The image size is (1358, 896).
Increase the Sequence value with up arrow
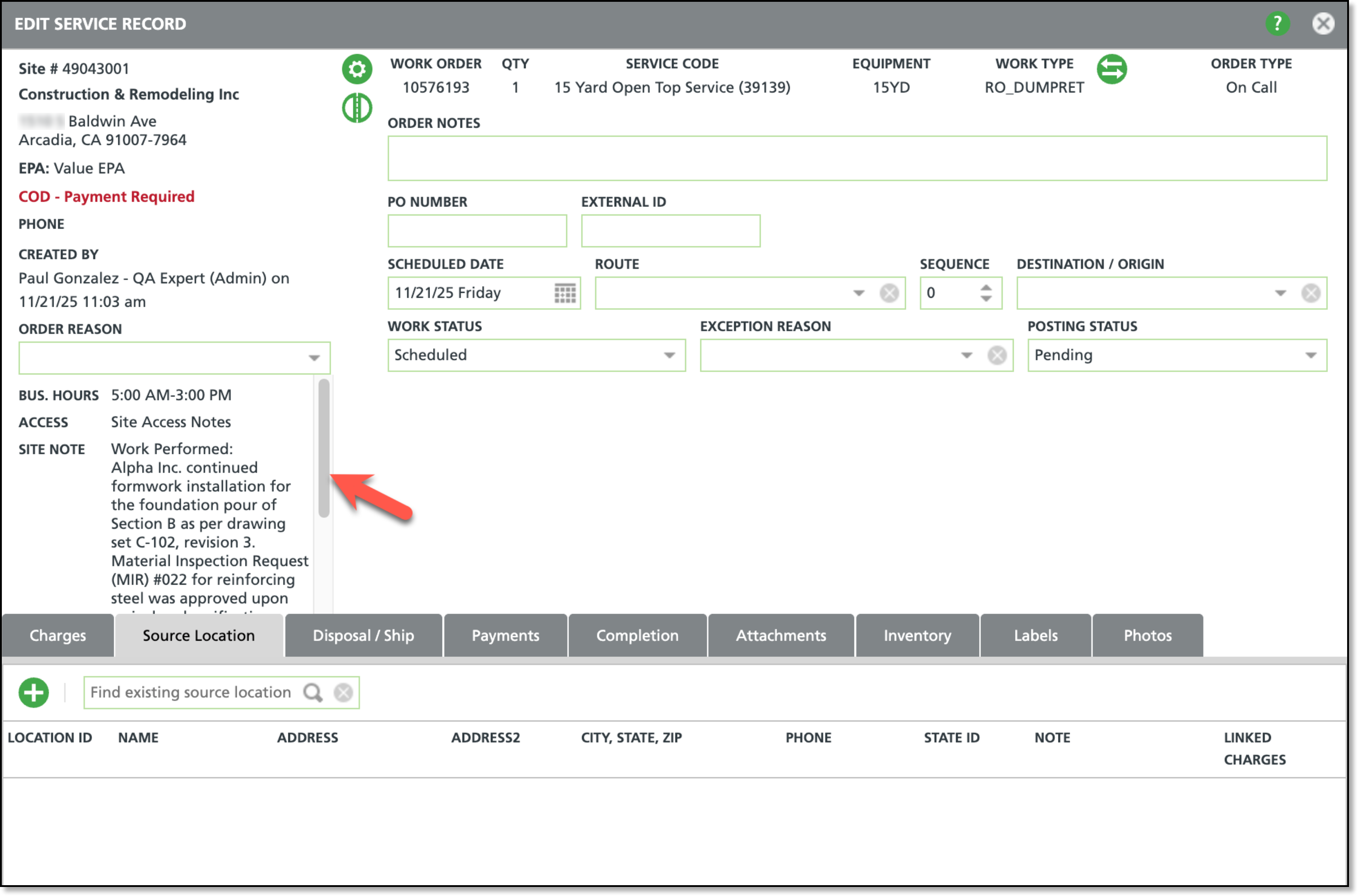(x=985, y=287)
